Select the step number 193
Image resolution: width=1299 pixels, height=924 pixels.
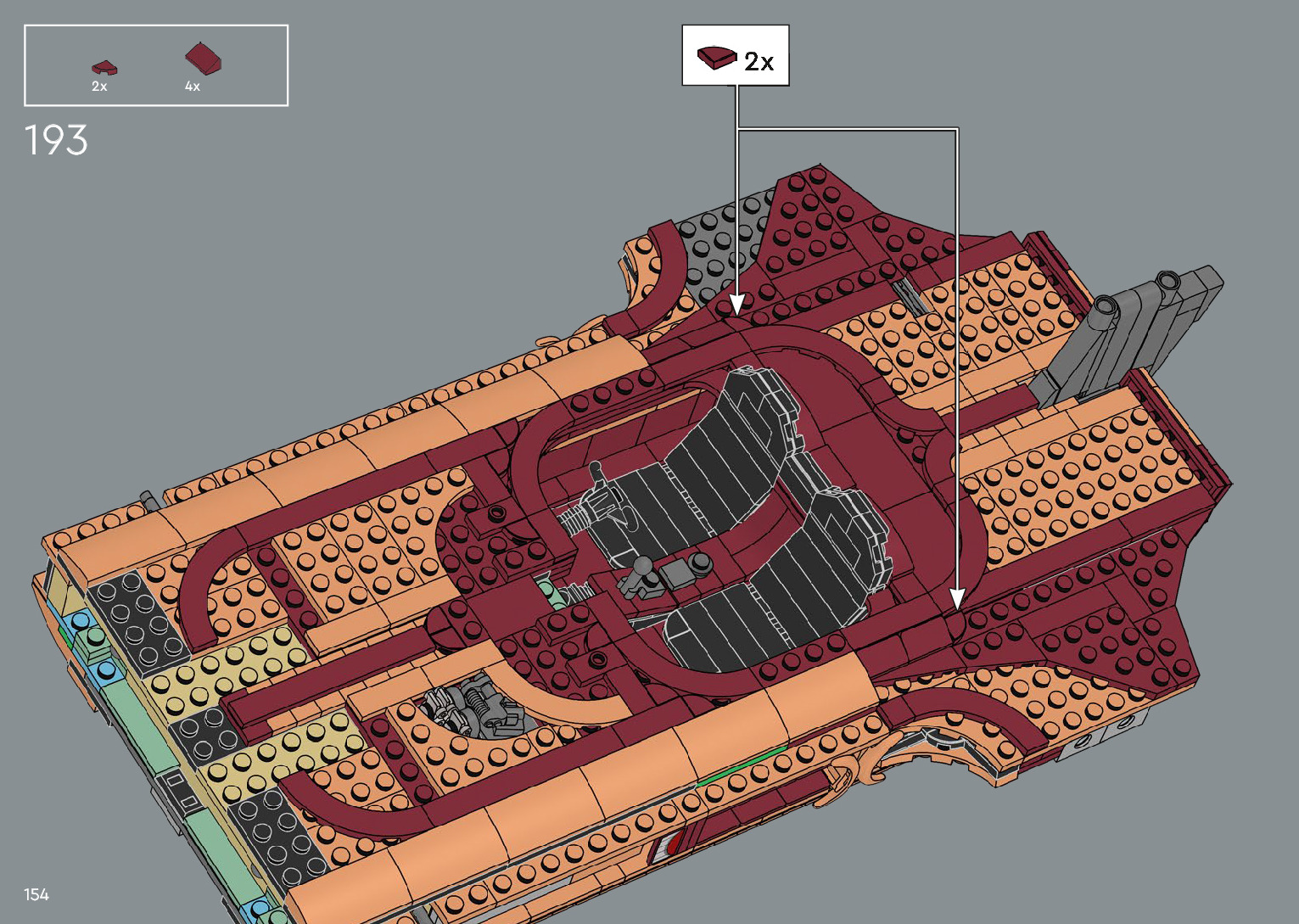tap(56, 141)
